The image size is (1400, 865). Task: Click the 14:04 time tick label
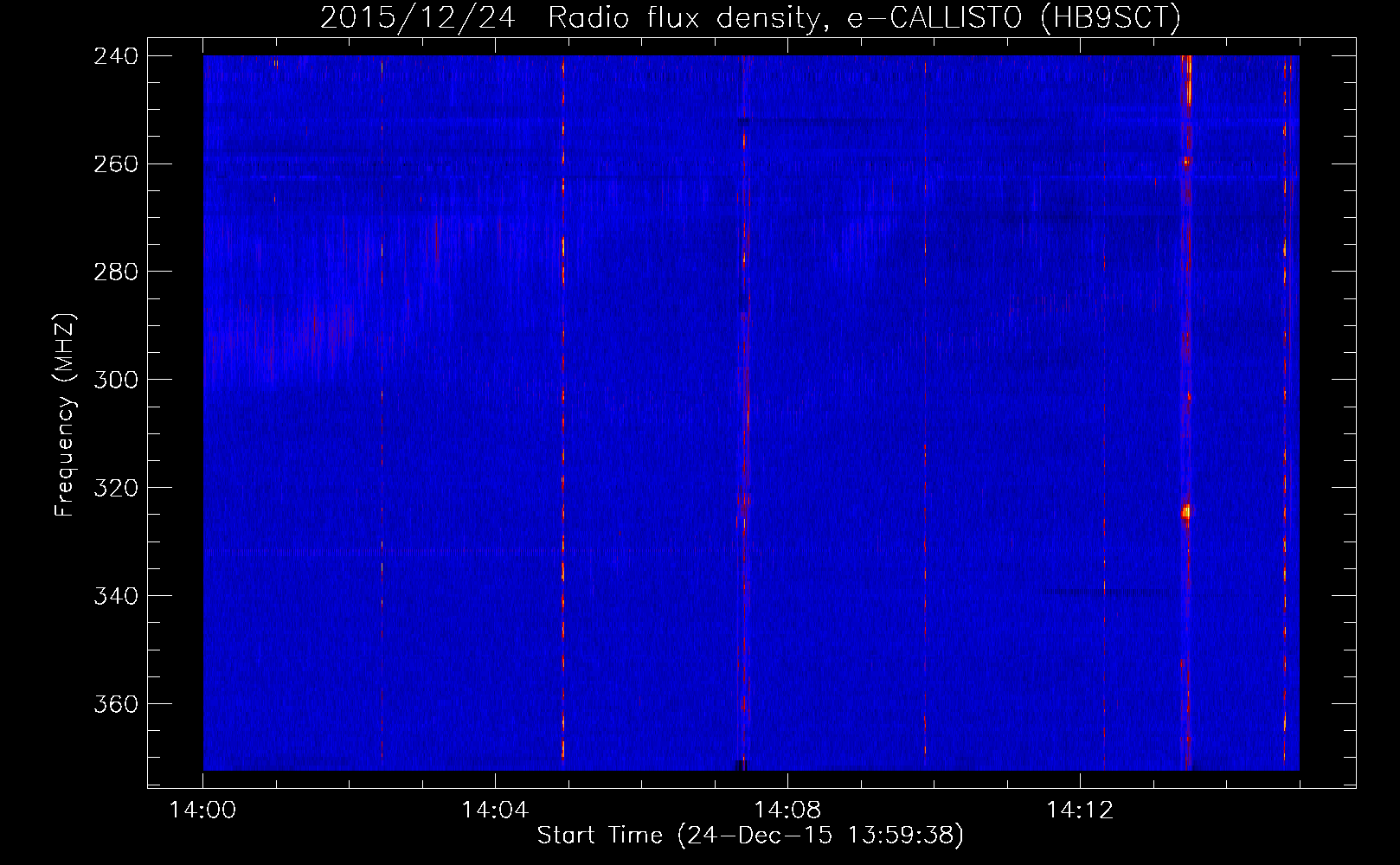(495, 811)
